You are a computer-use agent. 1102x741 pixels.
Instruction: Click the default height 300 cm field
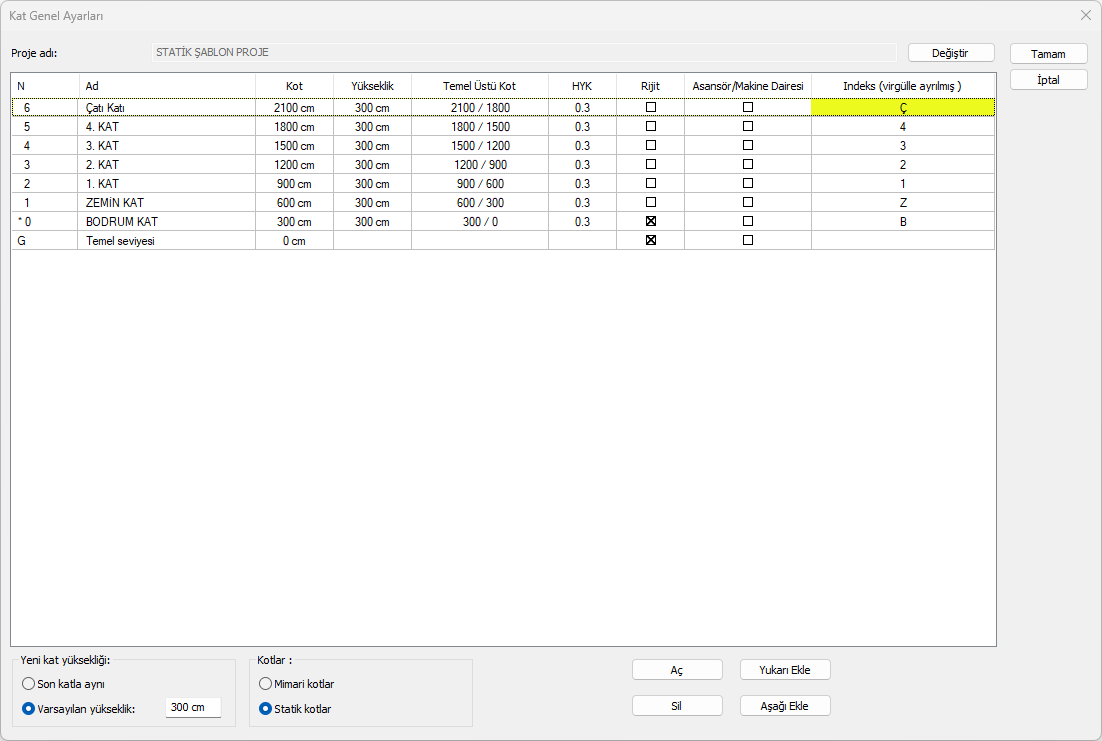(x=192, y=708)
